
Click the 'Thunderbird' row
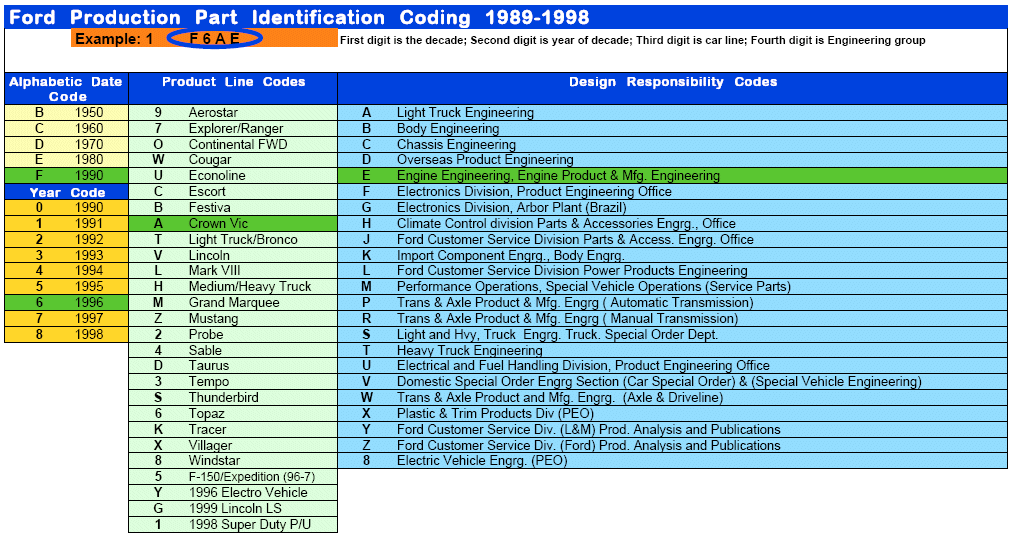[x=233, y=397]
